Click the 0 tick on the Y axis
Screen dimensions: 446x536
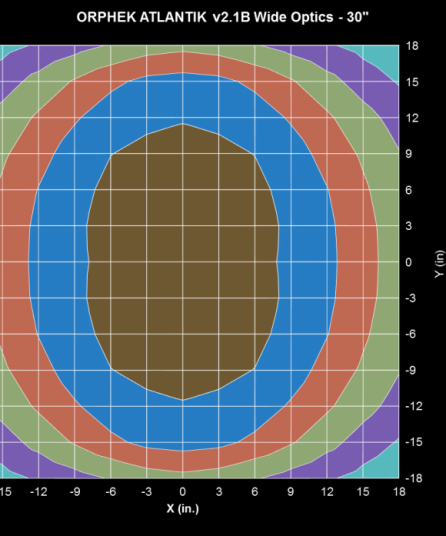409,262
